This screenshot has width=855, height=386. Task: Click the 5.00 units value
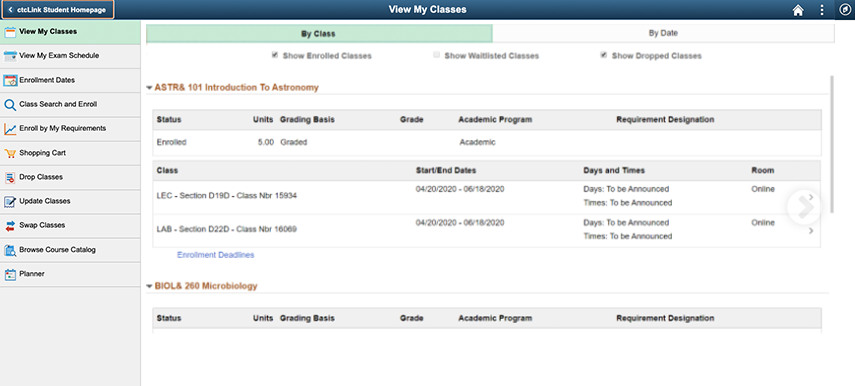[266, 142]
